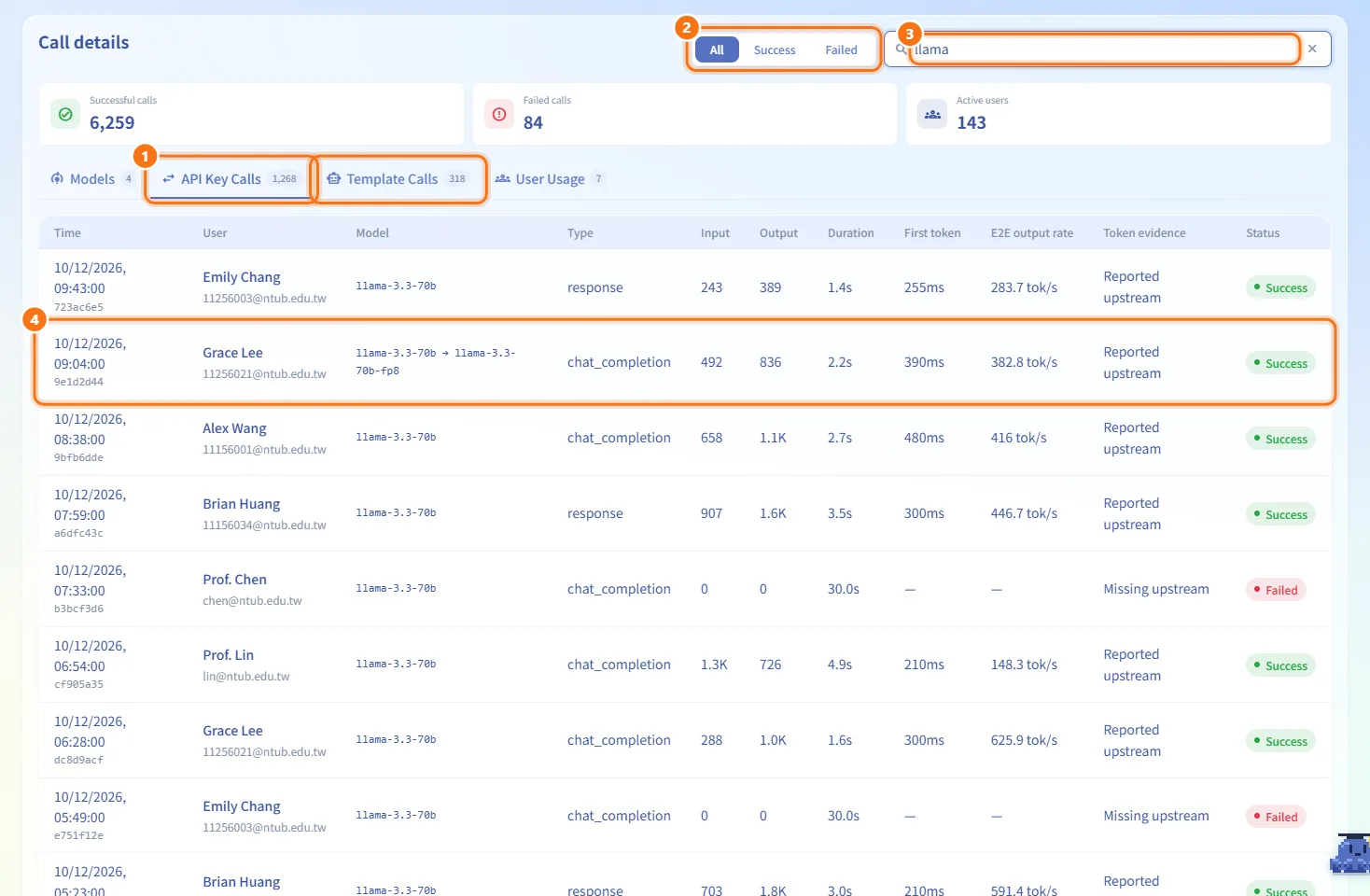The image size is (1370, 896).
Task: Open the pixel mascot assistant icon
Action: coord(1349,853)
